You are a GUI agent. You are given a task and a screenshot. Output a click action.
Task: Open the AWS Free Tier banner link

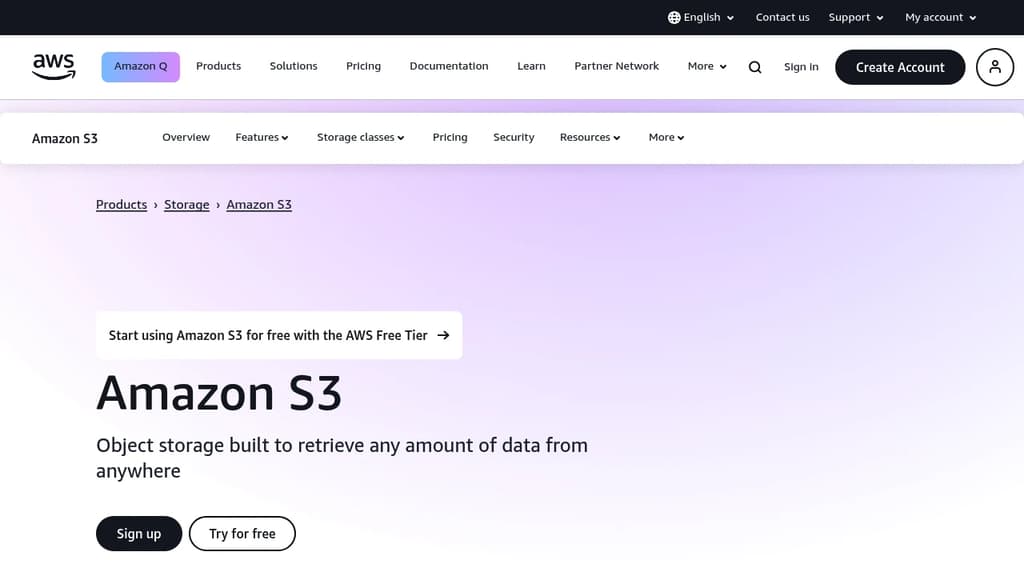pos(279,335)
